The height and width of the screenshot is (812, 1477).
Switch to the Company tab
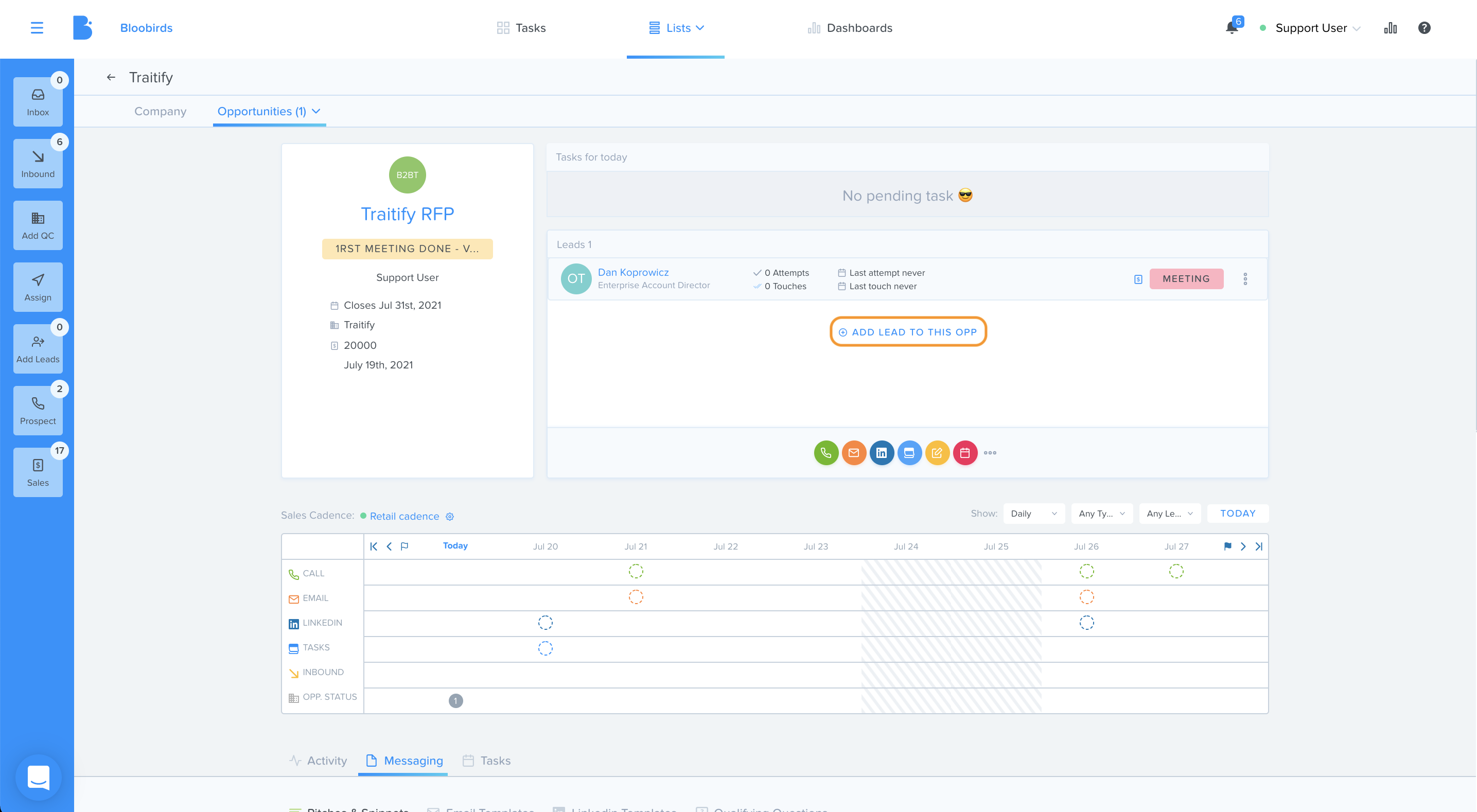(x=161, y=111)
